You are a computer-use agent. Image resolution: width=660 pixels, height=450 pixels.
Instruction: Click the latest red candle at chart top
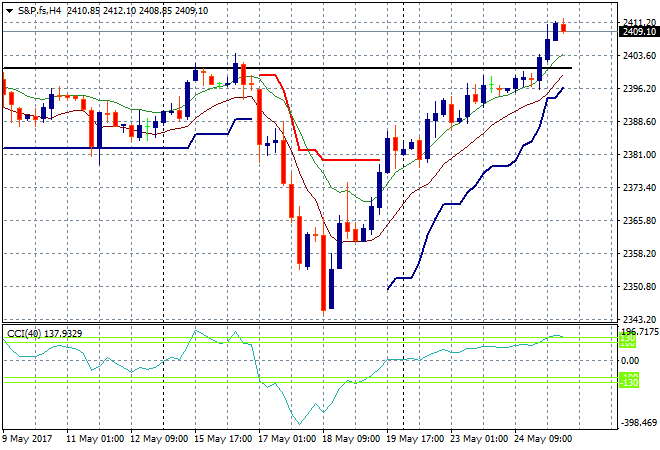(x=564, y=28)
